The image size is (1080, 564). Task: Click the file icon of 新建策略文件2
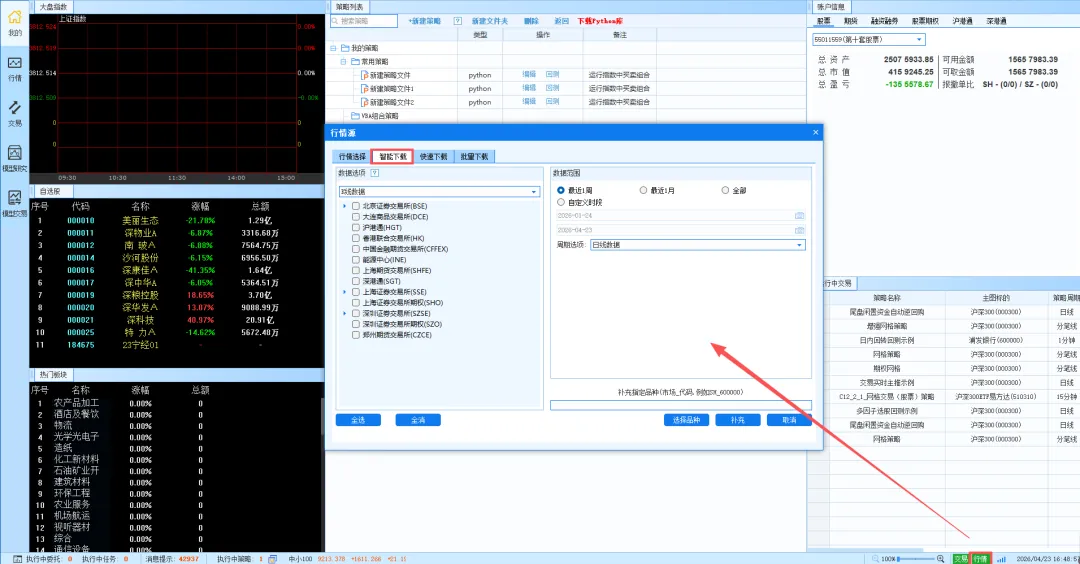364,102
